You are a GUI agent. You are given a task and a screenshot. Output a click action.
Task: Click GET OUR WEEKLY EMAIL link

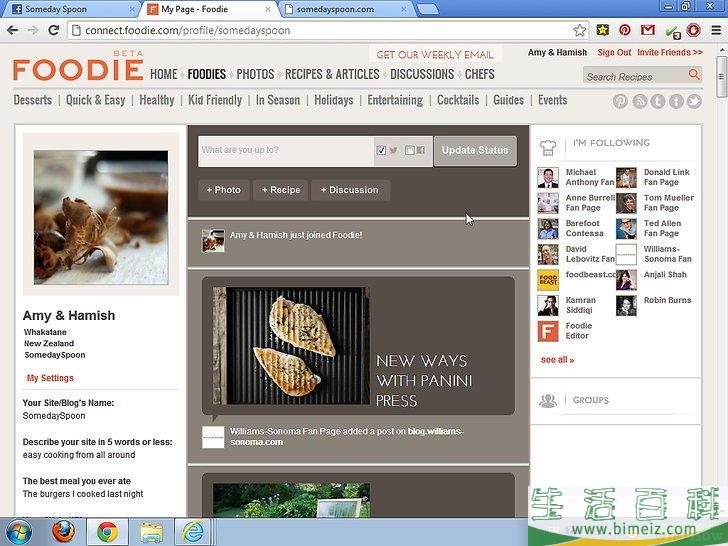pyautogui.click(x=435, y=55)
